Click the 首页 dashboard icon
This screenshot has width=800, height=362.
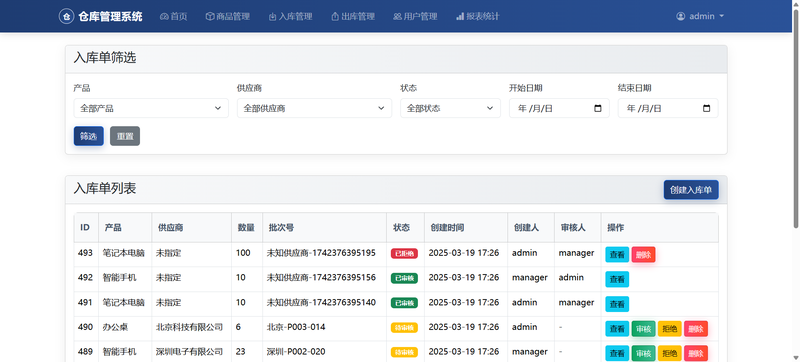point(164,17)
